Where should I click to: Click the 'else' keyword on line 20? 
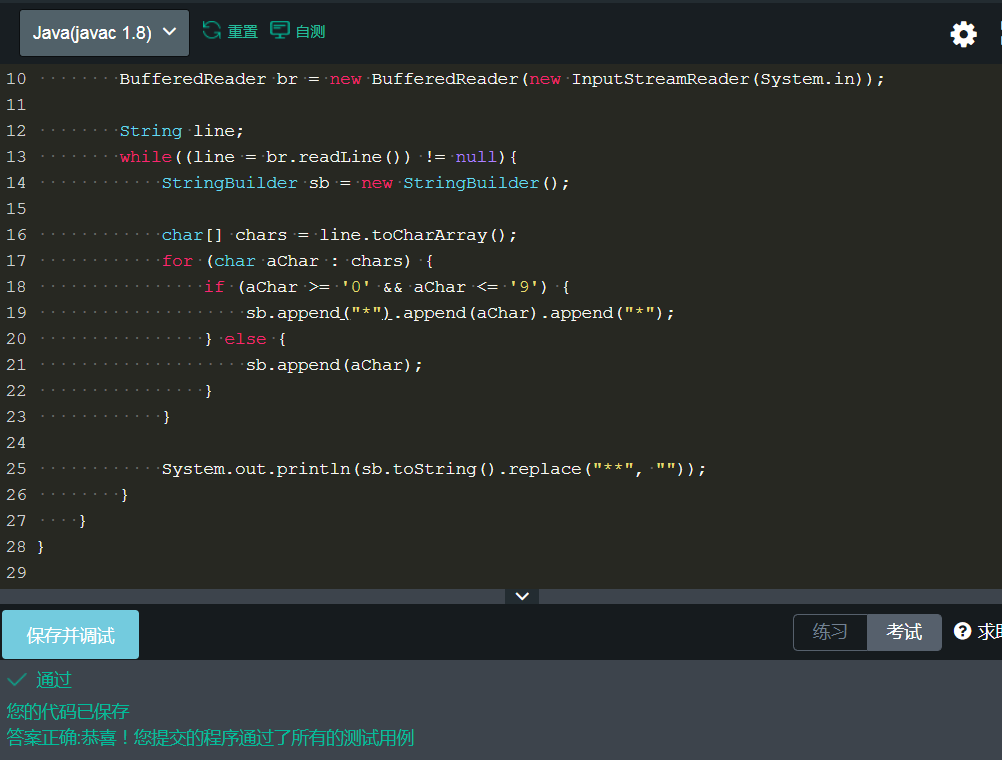coord(245,339)
